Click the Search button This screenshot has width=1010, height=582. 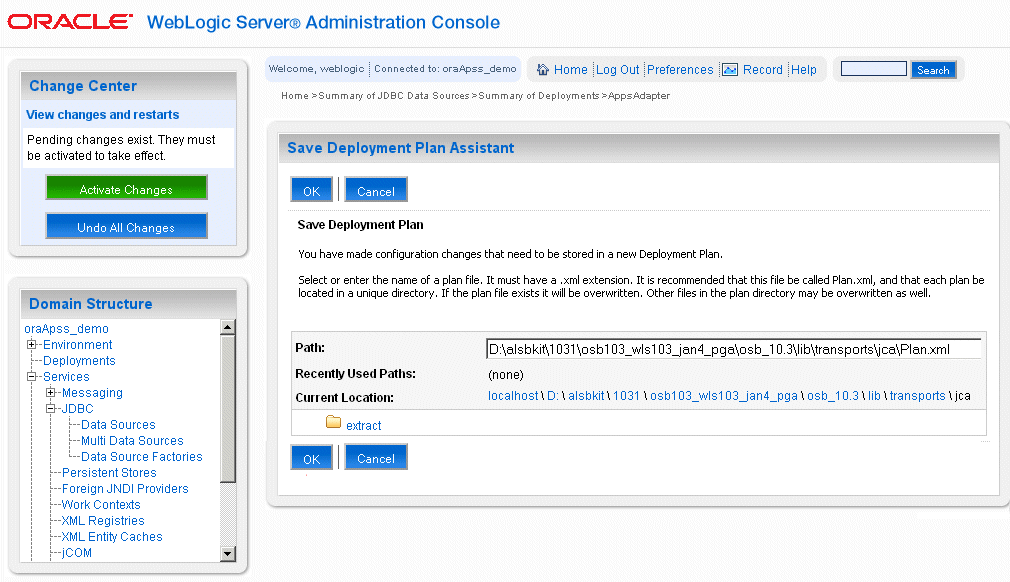933,70
